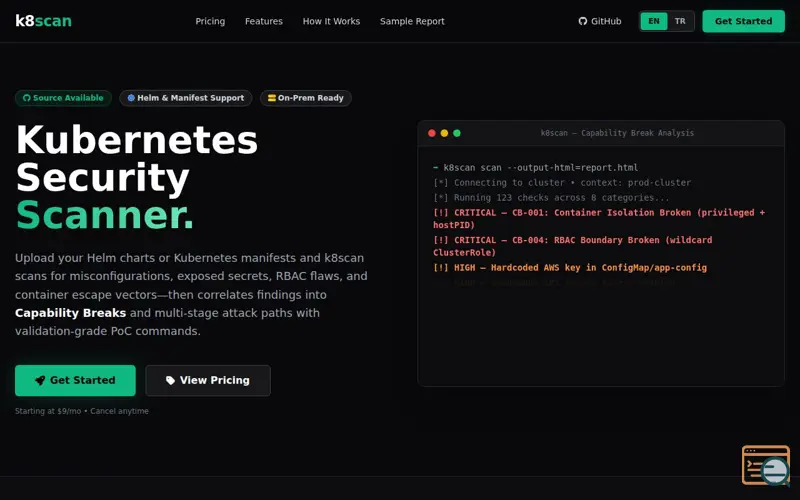800x500 pixels.
Task: Click the red dot in terminal window
Action: coord(432,133)
